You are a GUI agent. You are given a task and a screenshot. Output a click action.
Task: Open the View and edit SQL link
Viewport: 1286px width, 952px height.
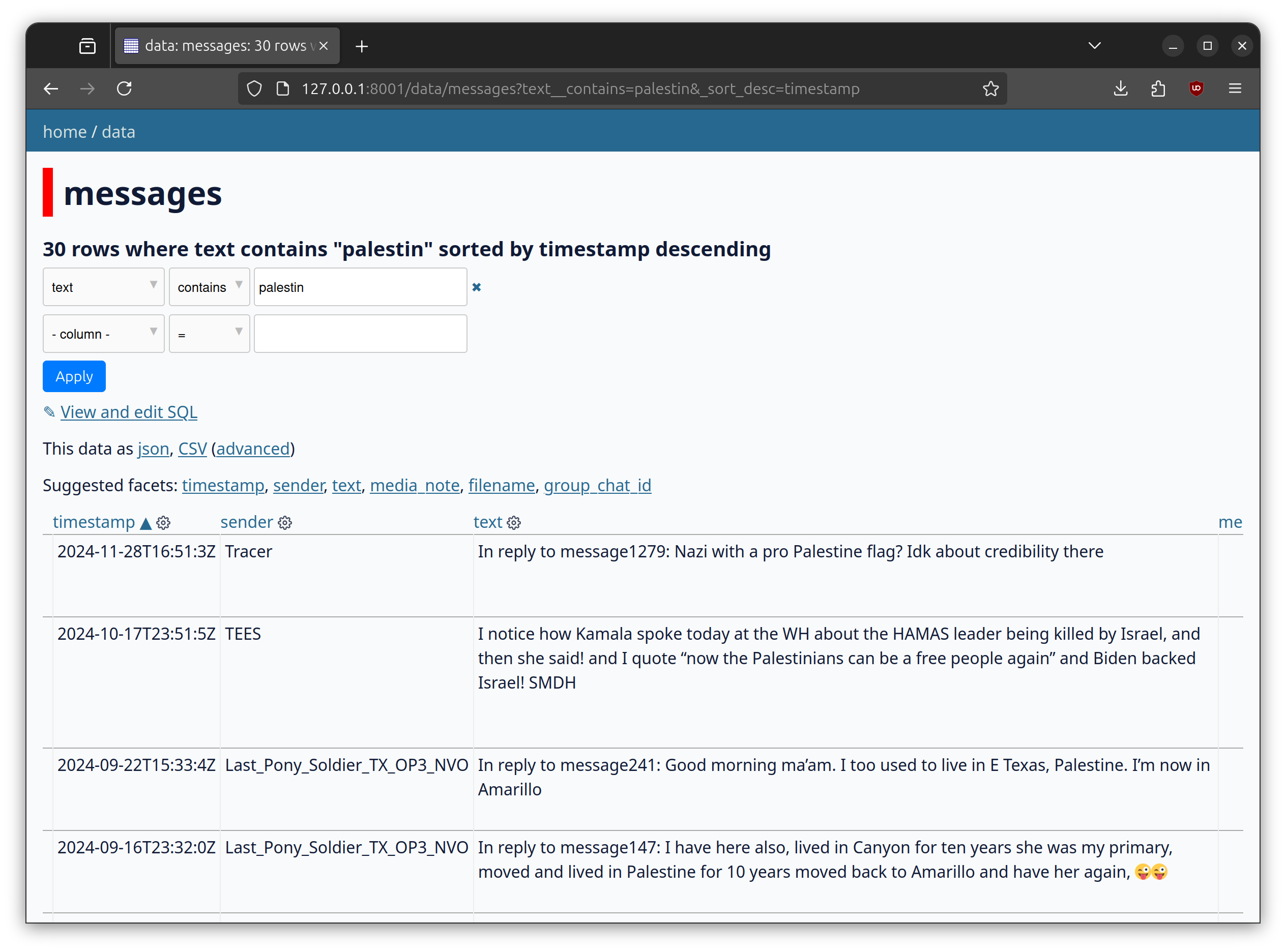[129, 412]
